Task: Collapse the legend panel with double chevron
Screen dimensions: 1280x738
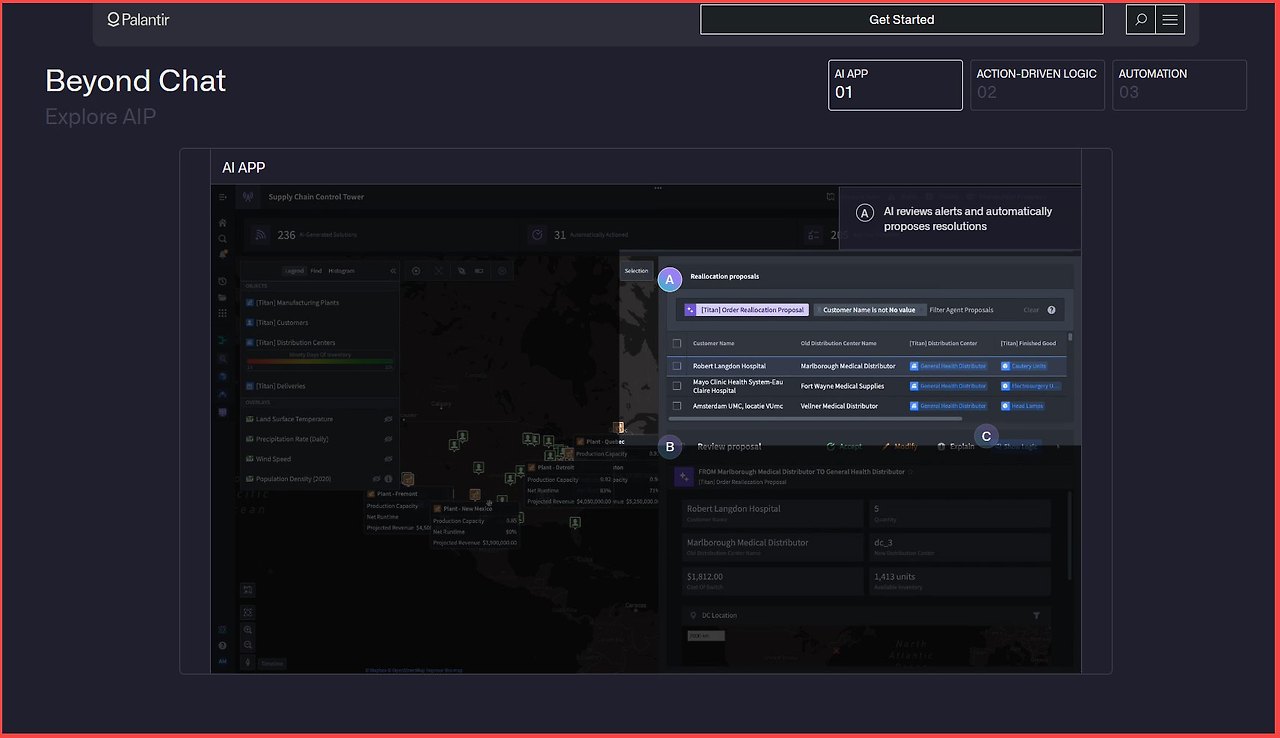Action: 392,271
